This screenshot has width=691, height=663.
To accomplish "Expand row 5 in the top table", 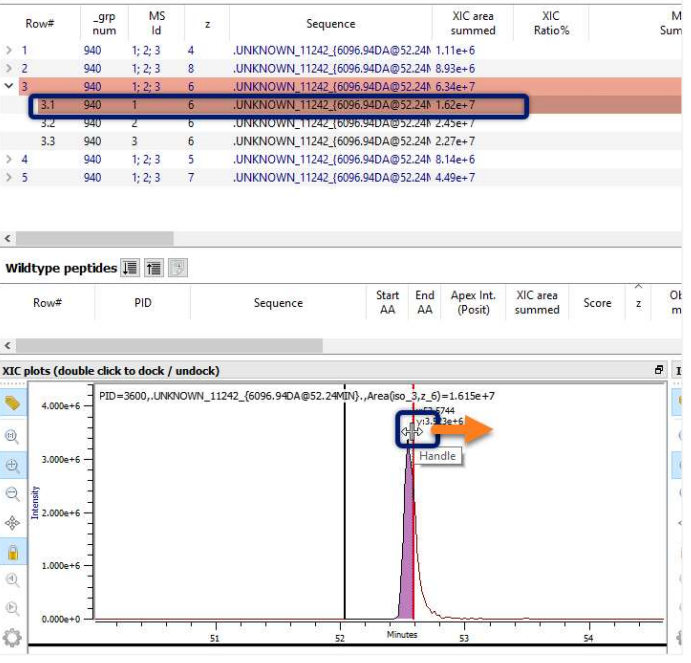I will (x=9, y=179).
